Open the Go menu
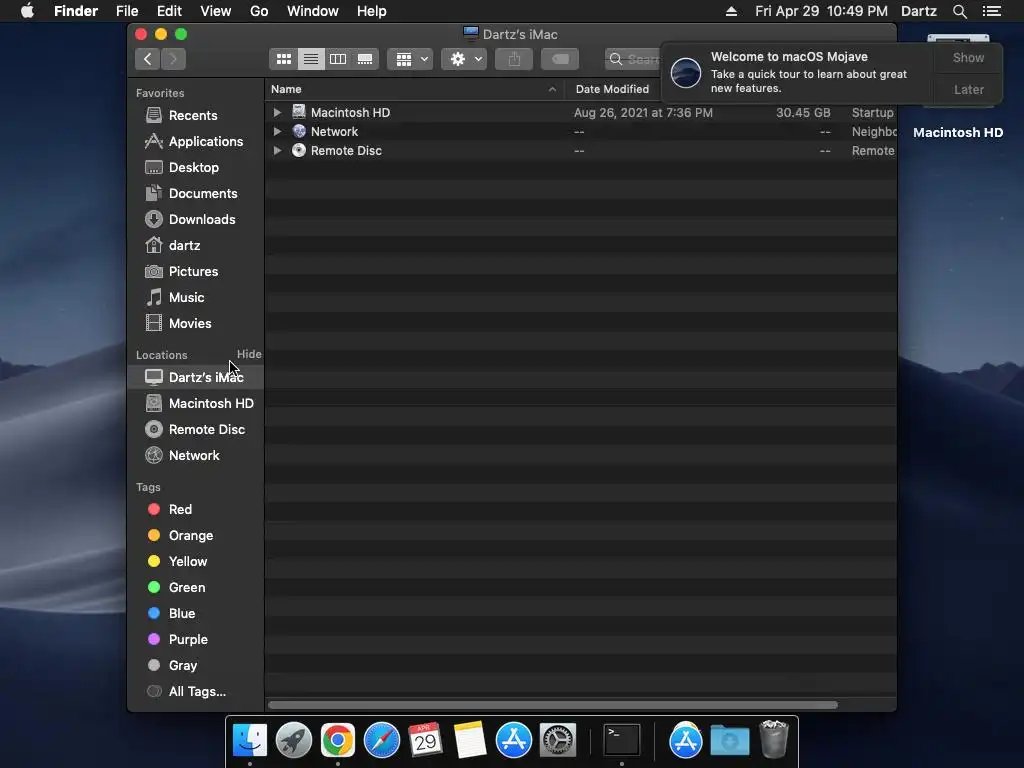The height and width of the screenshot is (768, 1024). (259, 11)
